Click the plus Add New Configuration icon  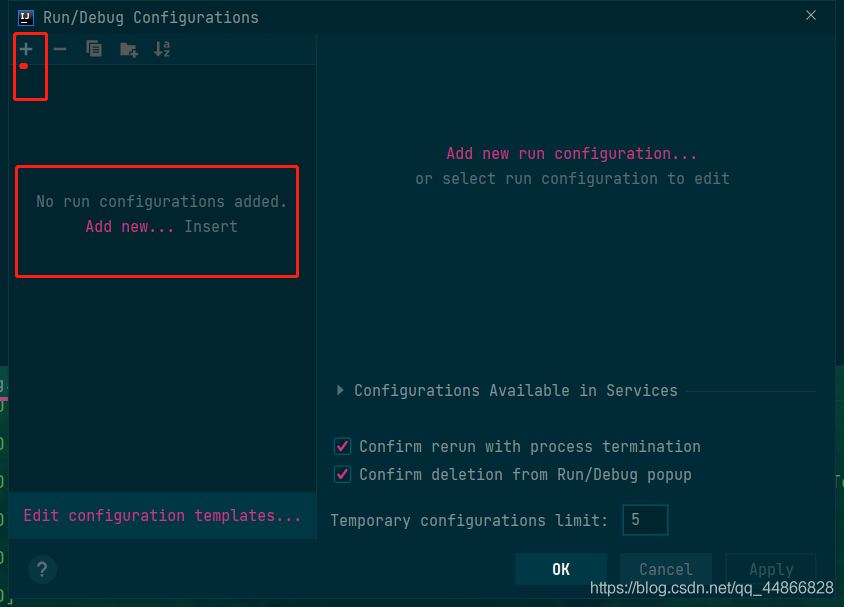(x=27, y=49)
